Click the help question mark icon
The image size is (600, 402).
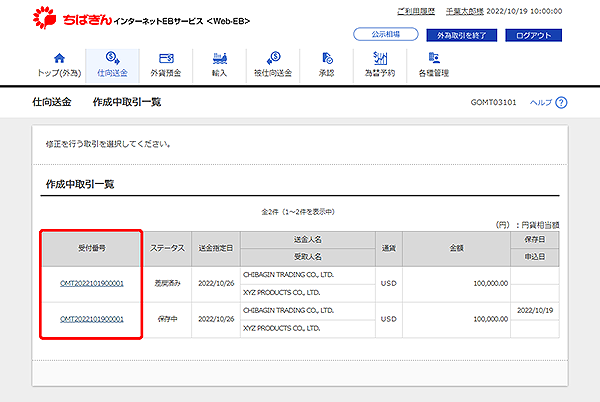pos(561,103)
